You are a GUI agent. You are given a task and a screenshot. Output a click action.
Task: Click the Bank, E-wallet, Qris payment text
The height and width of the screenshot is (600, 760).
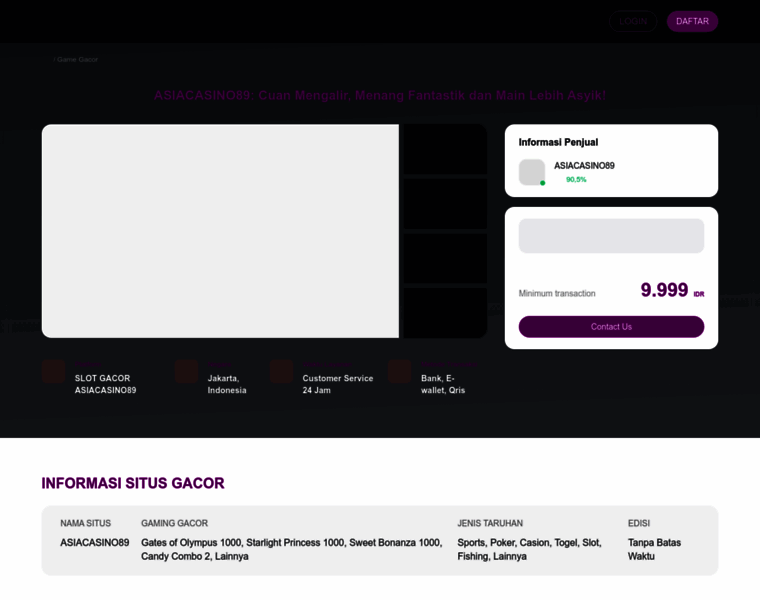pos(443,384)
